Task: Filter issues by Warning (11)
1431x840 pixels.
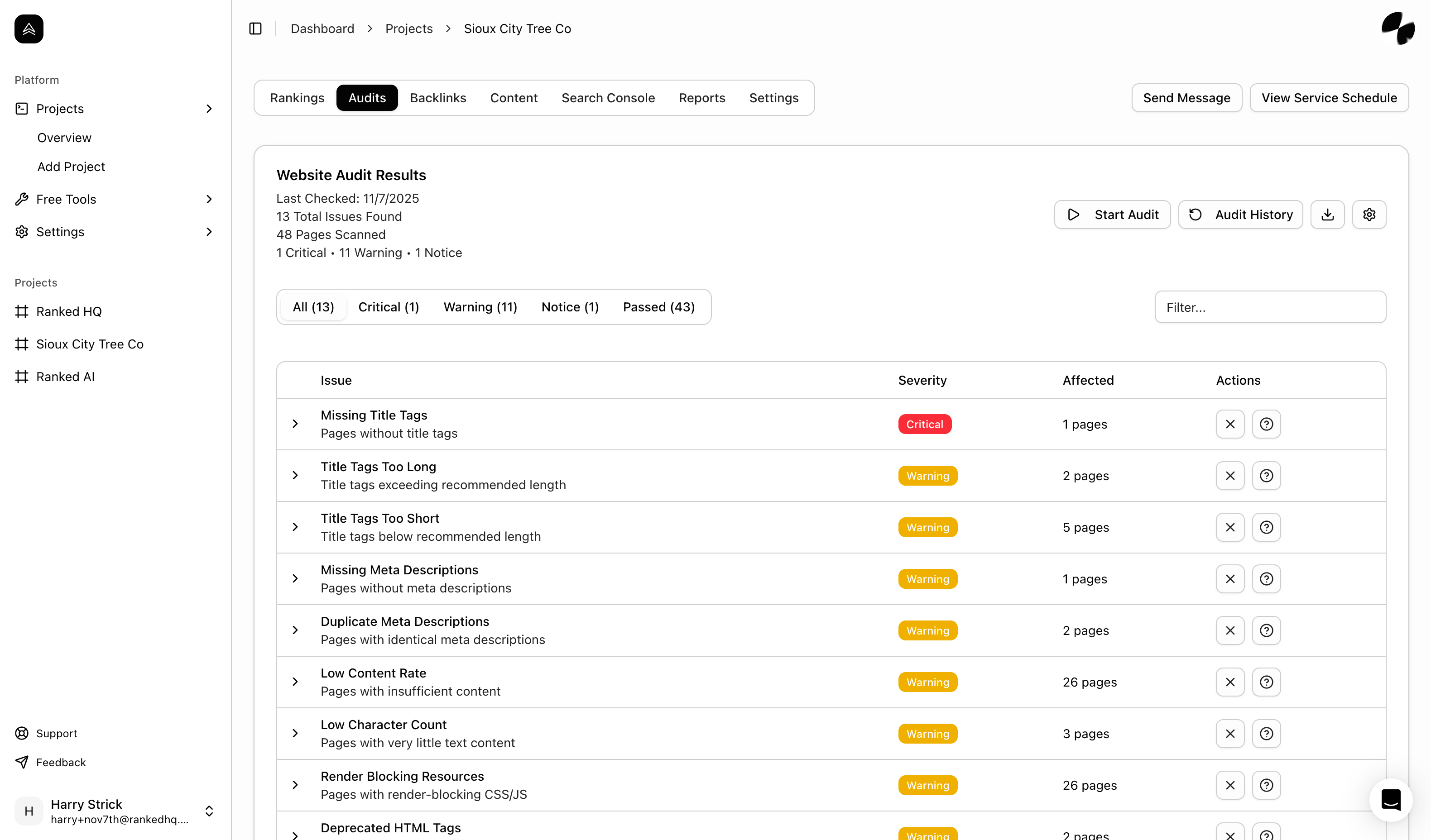Action: [480, 307]
